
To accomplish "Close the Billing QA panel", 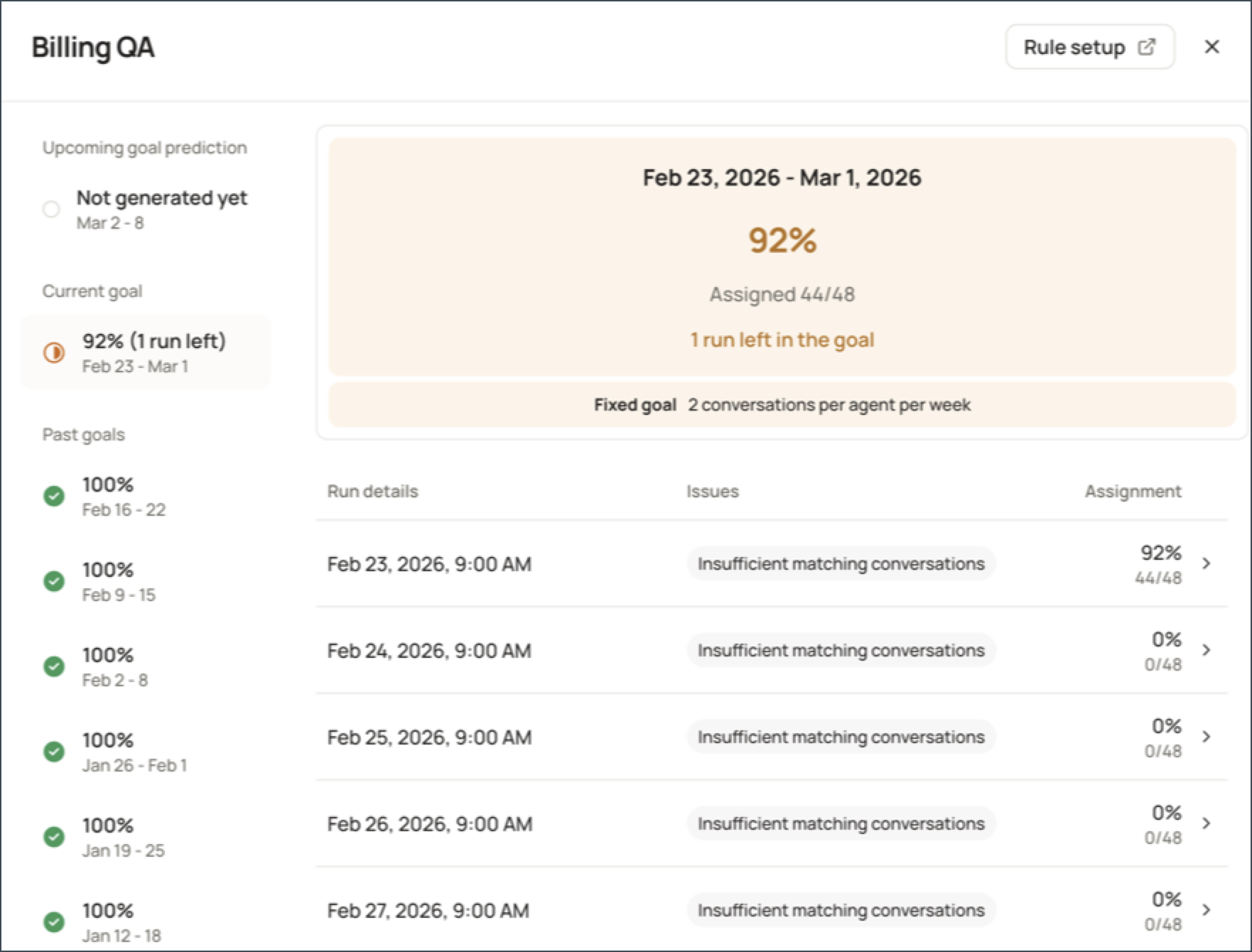I will (1212, 47).
